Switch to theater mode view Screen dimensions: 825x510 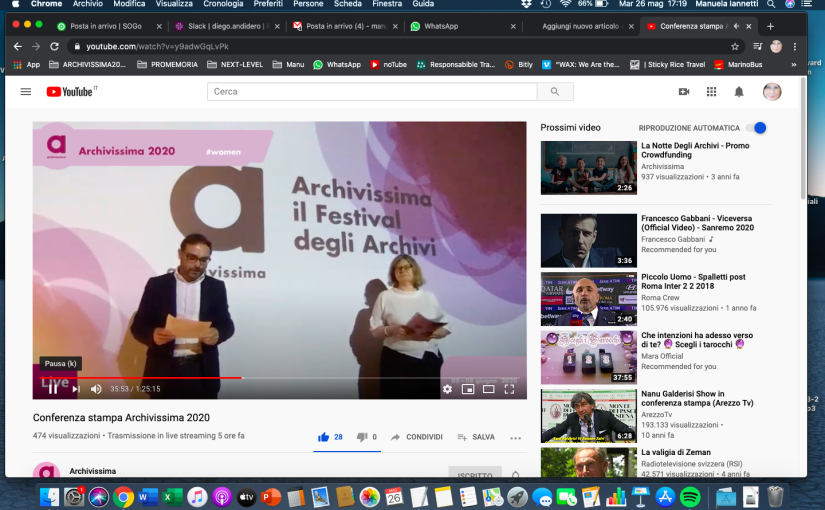click(x=489, y=389)
